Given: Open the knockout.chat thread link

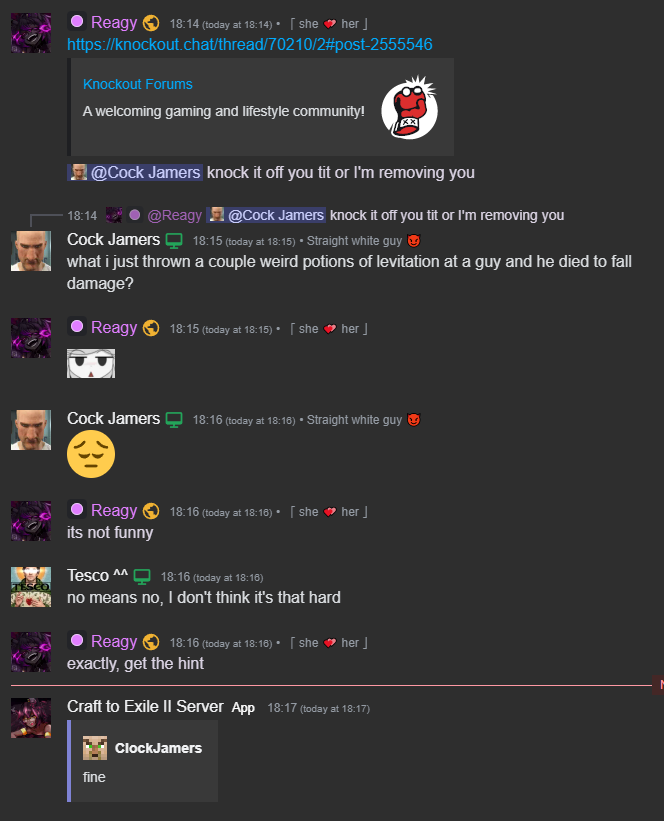Looking at the screenshot, I should click(250, 45).
